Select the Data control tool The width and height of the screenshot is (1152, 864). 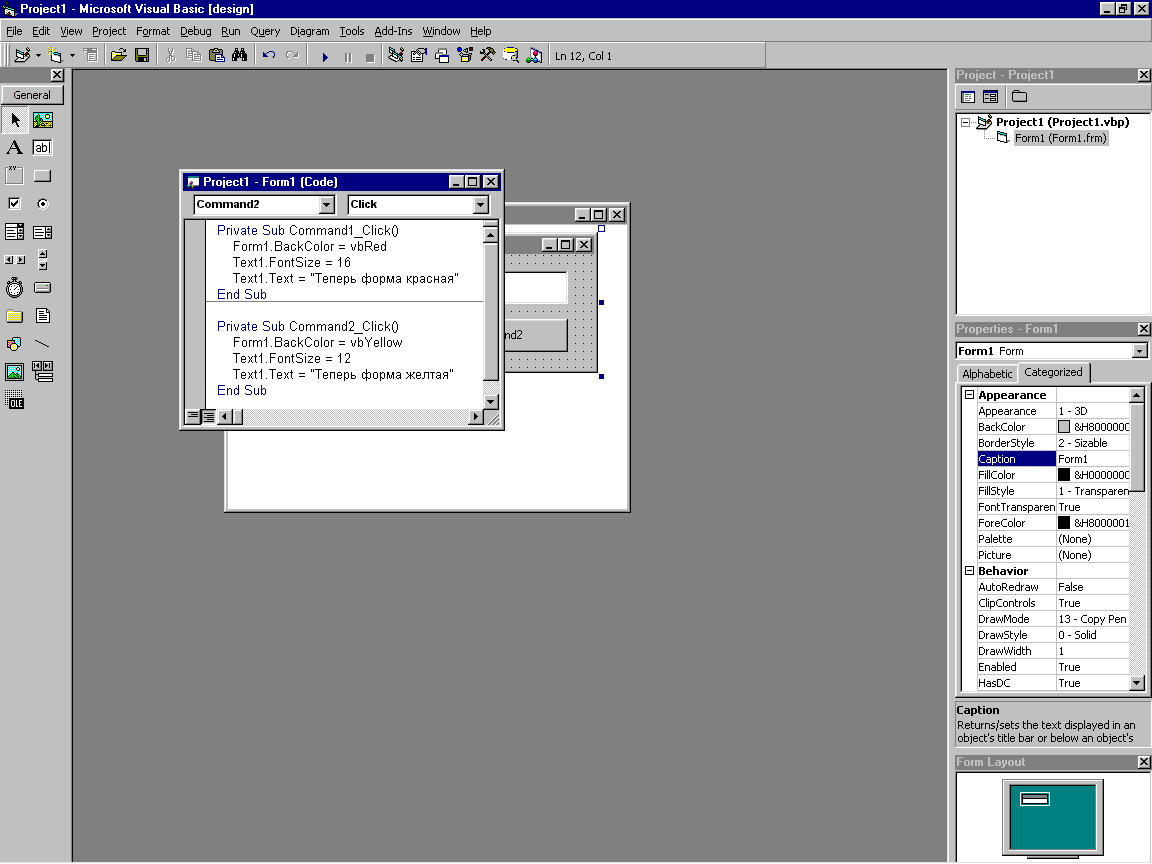point(43,372)
